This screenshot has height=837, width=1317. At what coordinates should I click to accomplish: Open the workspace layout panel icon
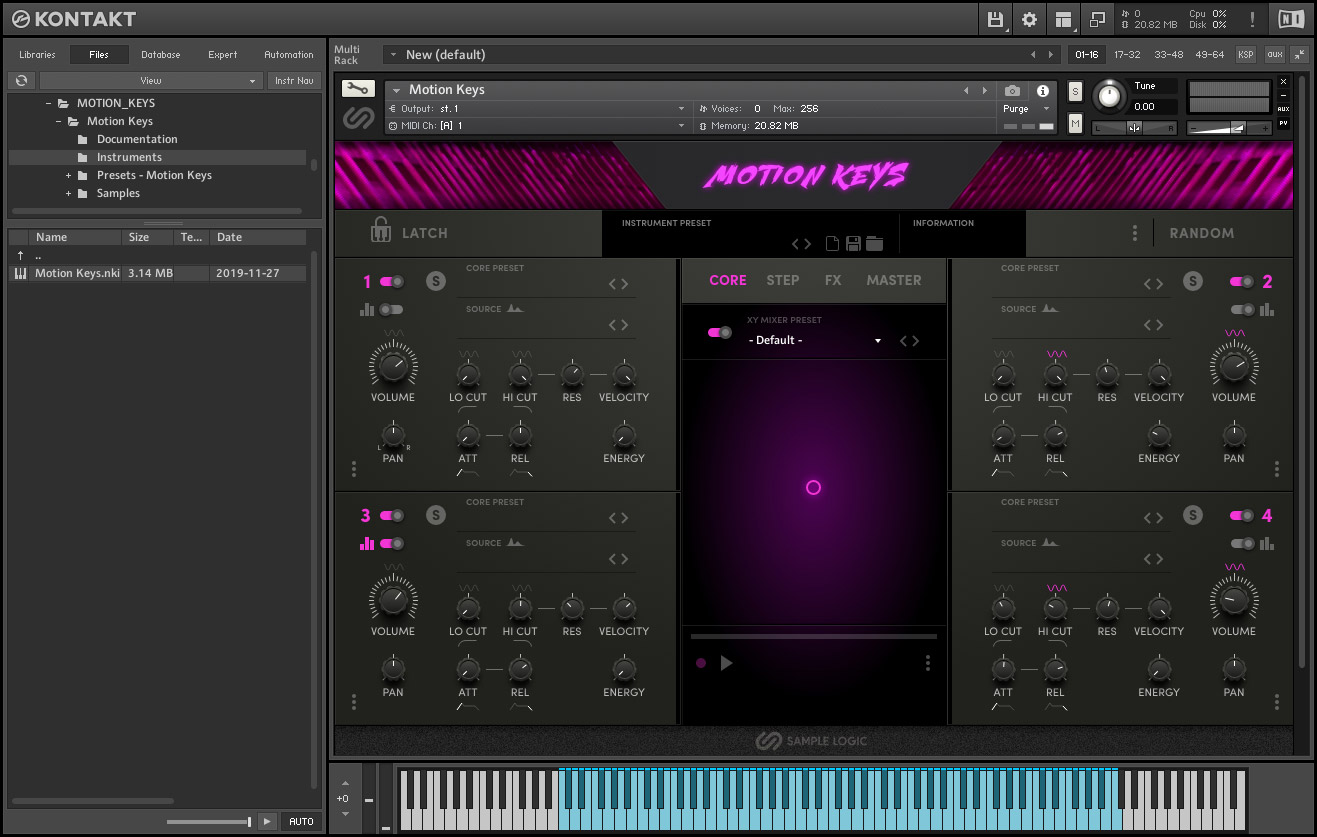(x=1063, y=19)
